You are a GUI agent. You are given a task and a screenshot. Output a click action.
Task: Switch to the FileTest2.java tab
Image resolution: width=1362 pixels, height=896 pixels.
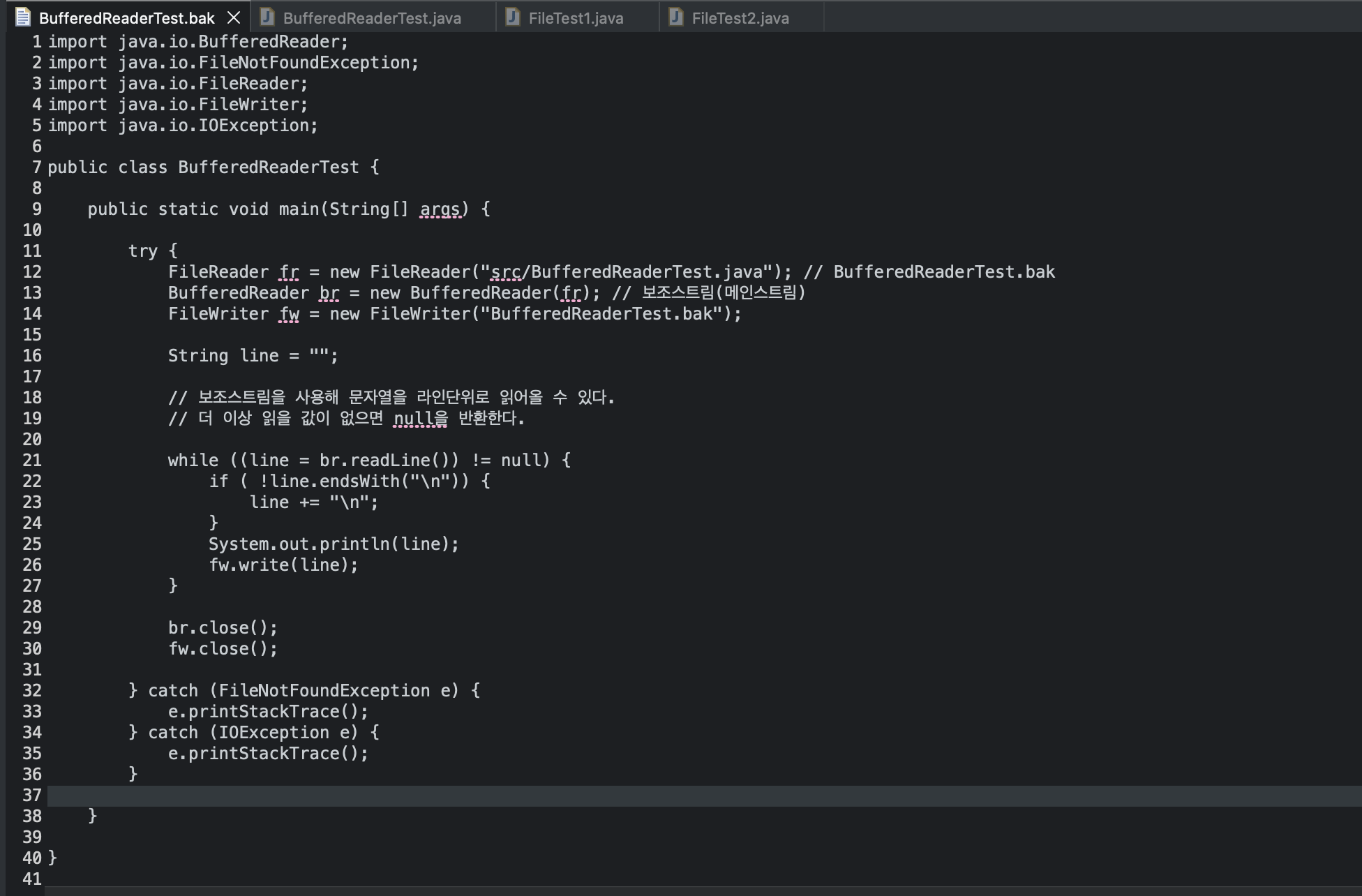point(740,18)
